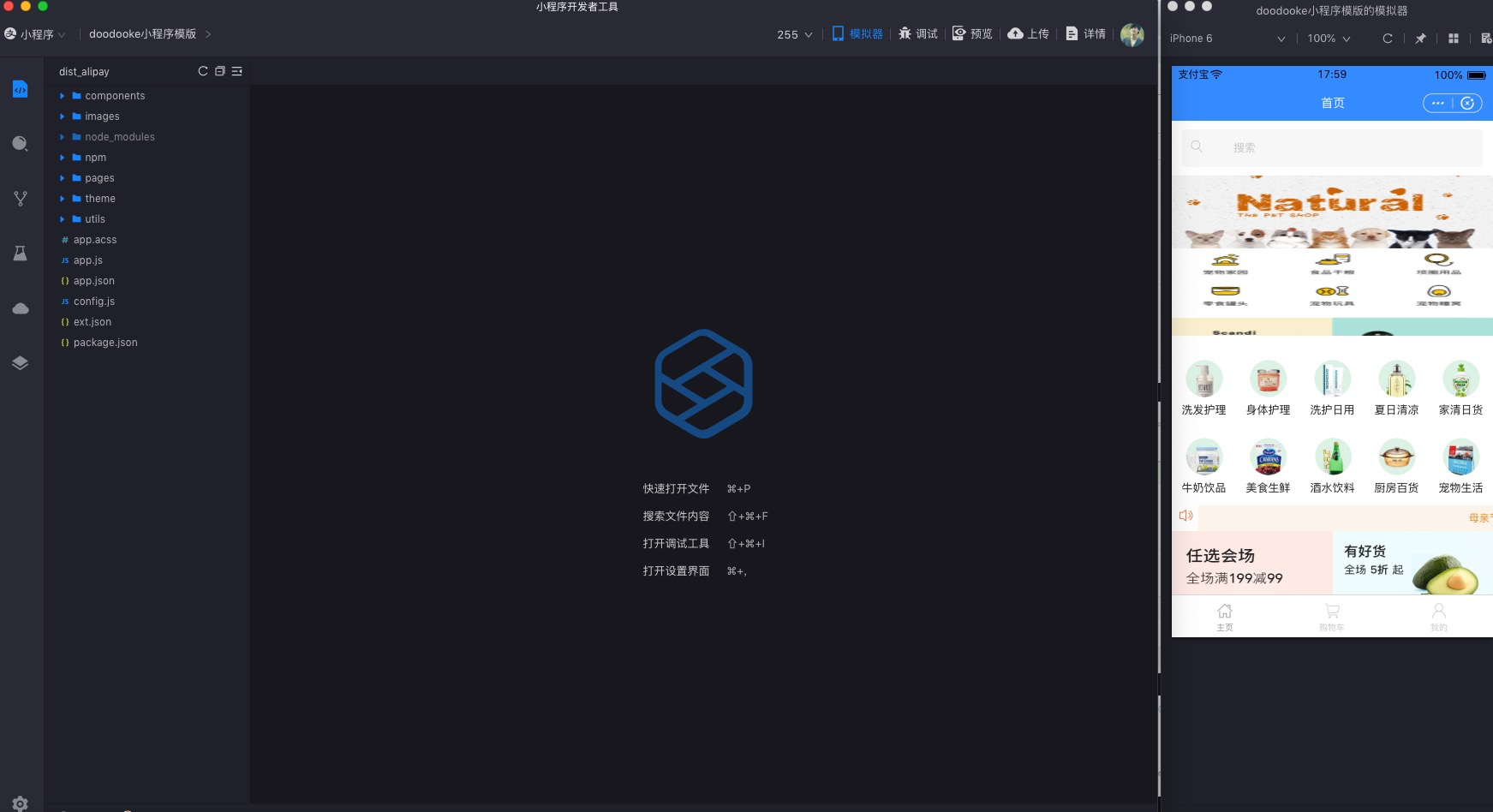Viewport: 1493px width, 812px height.
Task: Click the 搜索 search field in simulator
Action: click(x=1332, y=147)
